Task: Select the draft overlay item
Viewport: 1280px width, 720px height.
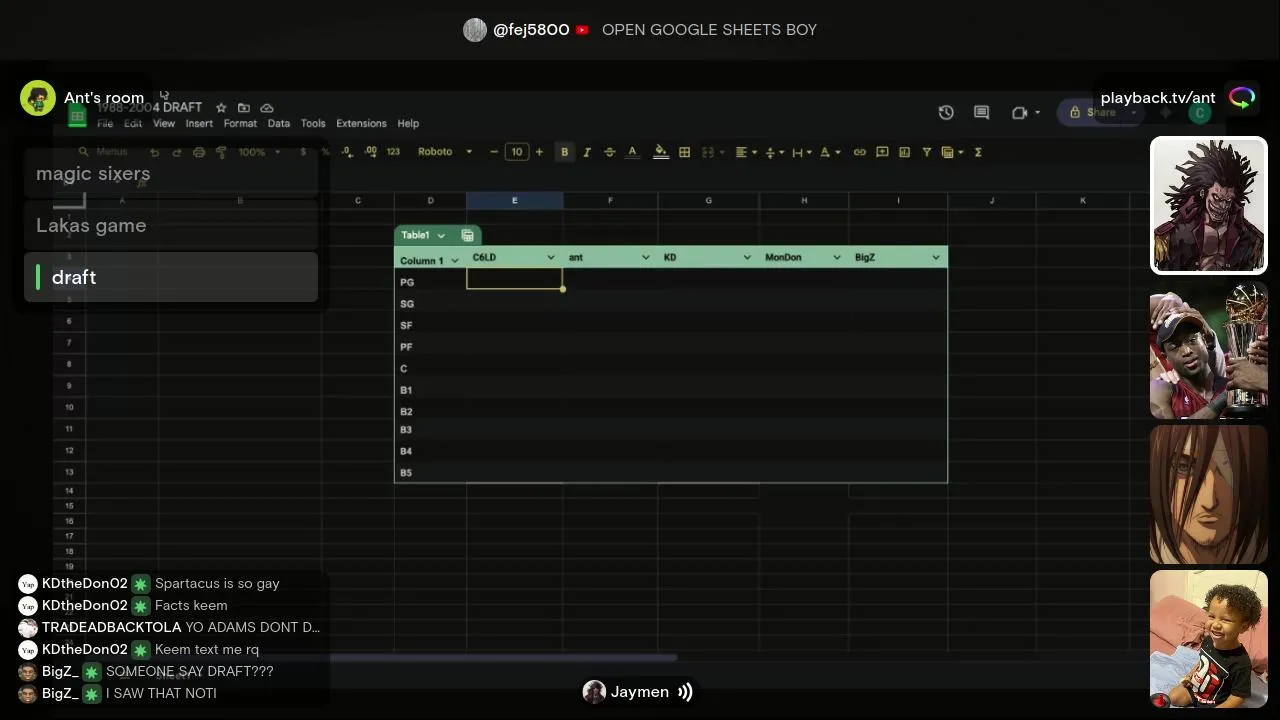Action: pos(171,277)
